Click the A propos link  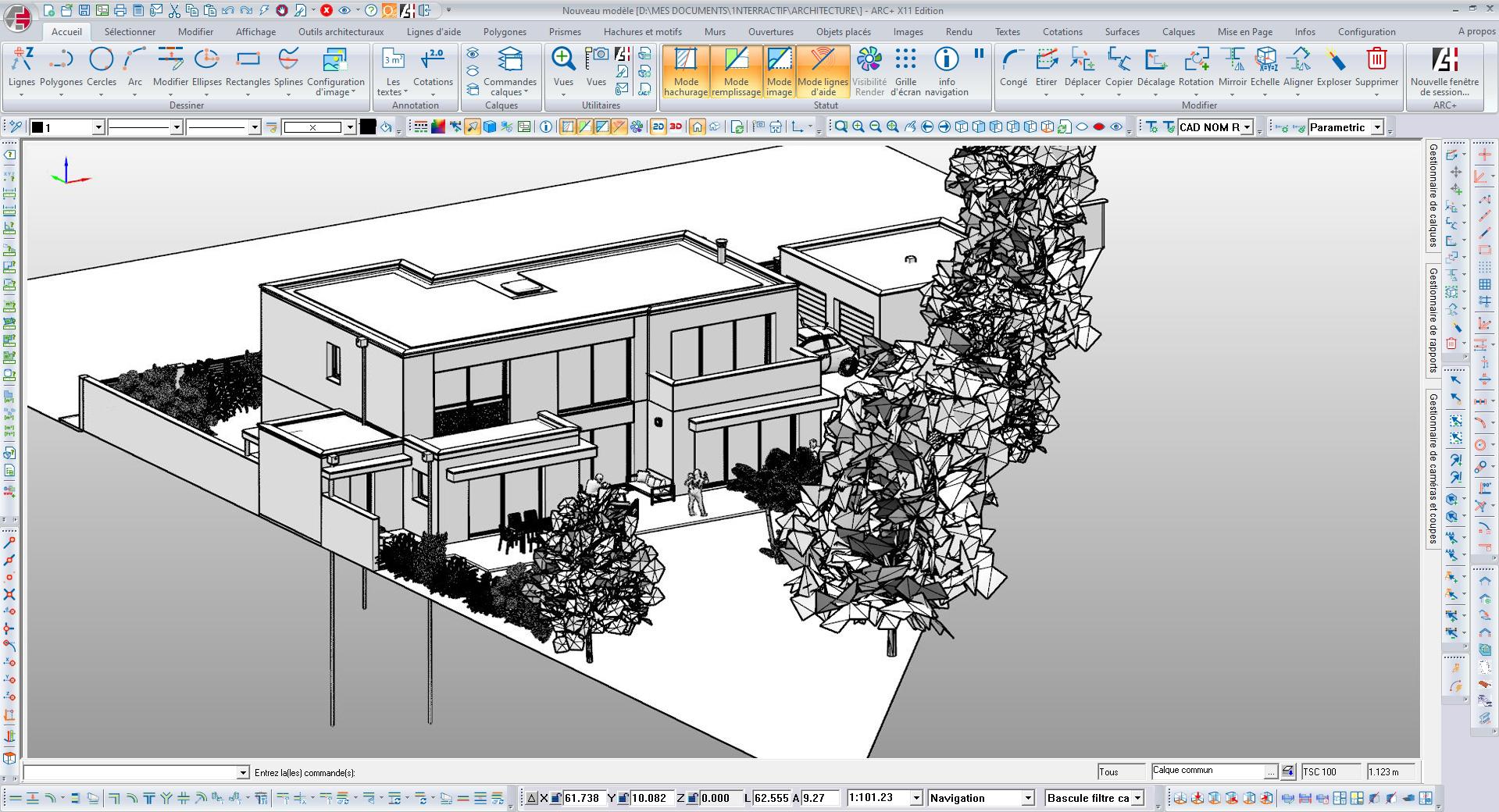pyautogui.click(x=1476, y=31)
